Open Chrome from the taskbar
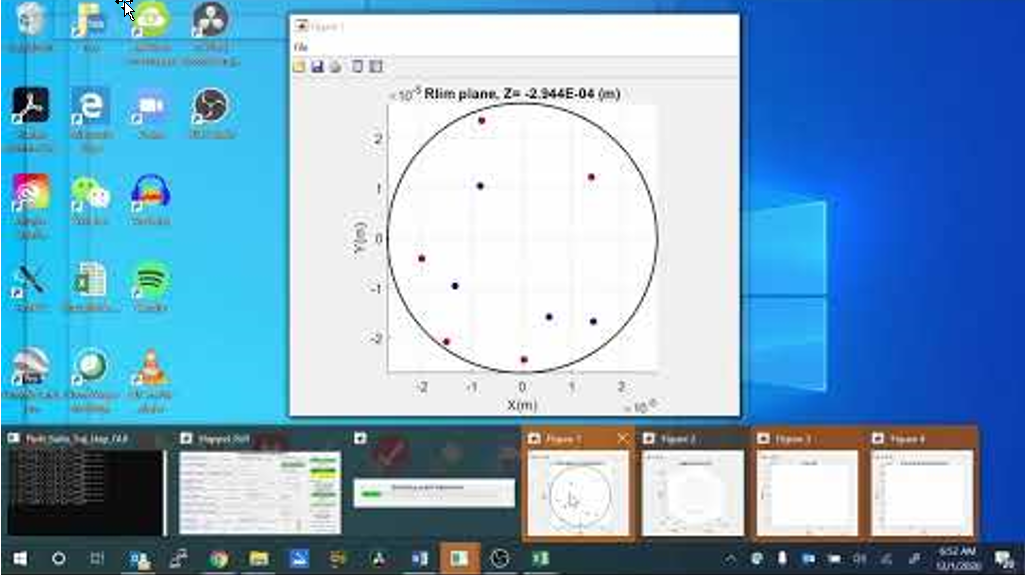Image resolution: width=1025 pixels, height=575 pixels. click(219, 558)
